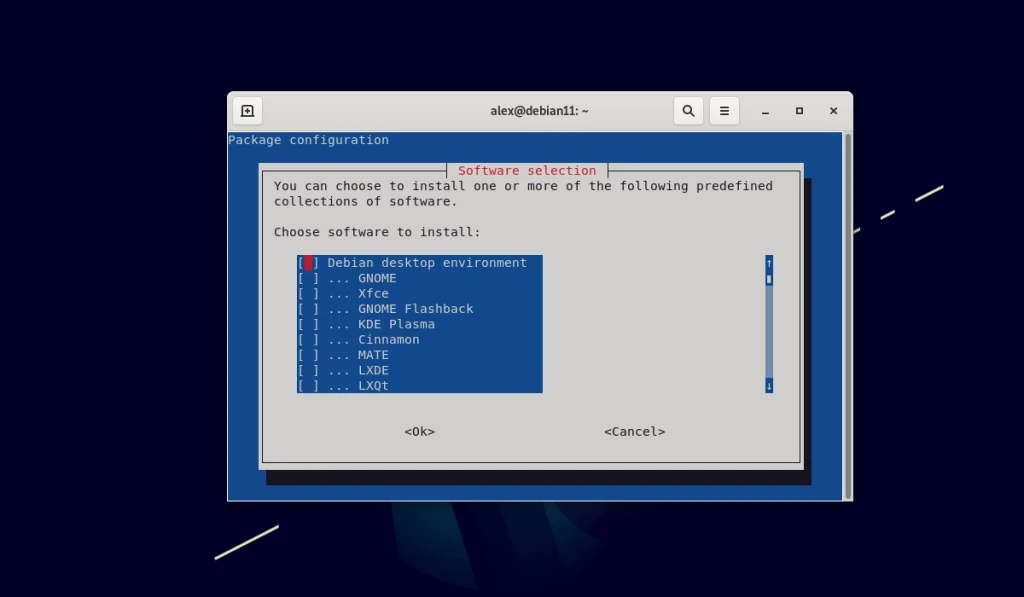Enable the LXDE desktop option
The height and width of the screenshot is (597, 1024).
pyautogui.click(x=305, y=370)
